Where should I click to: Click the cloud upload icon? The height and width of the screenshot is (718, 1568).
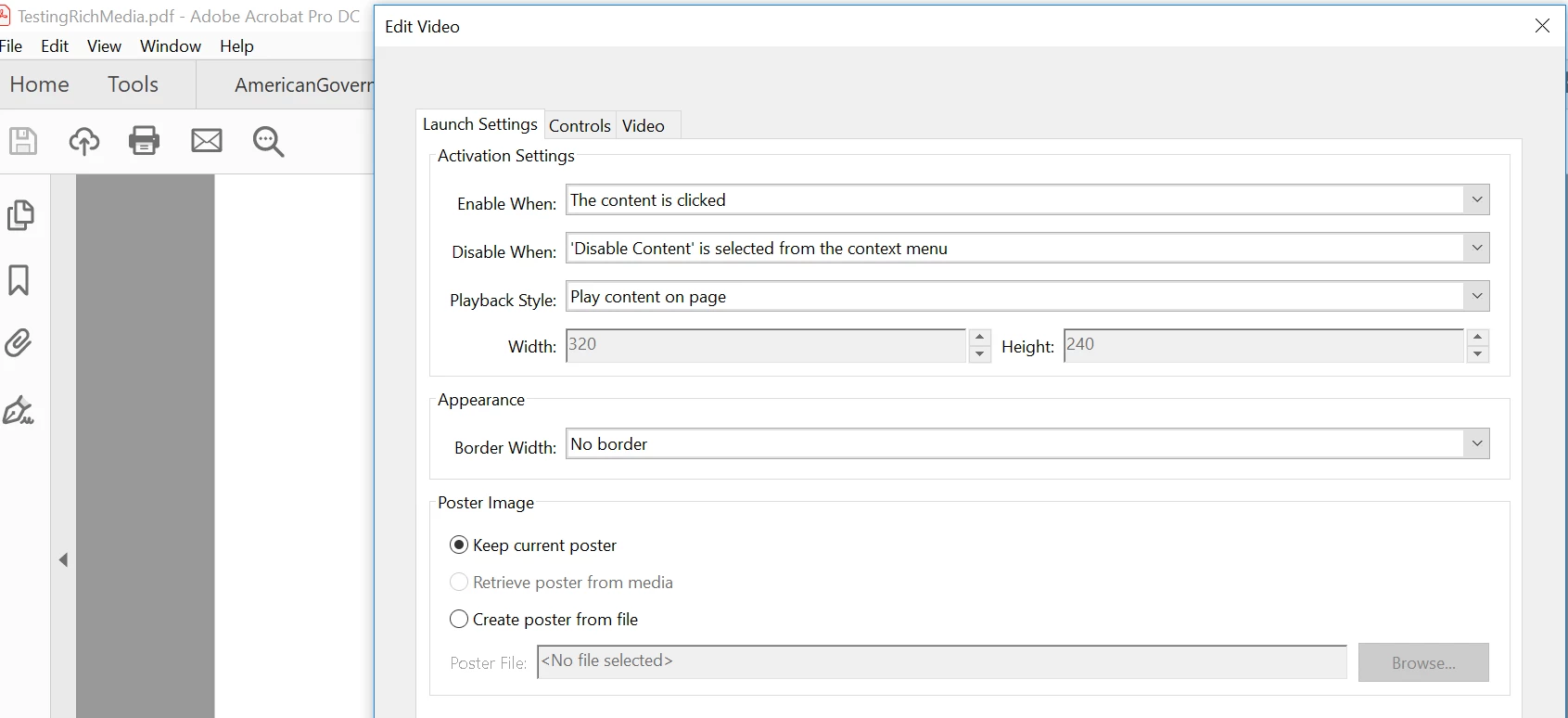click(x=84, y=141)
